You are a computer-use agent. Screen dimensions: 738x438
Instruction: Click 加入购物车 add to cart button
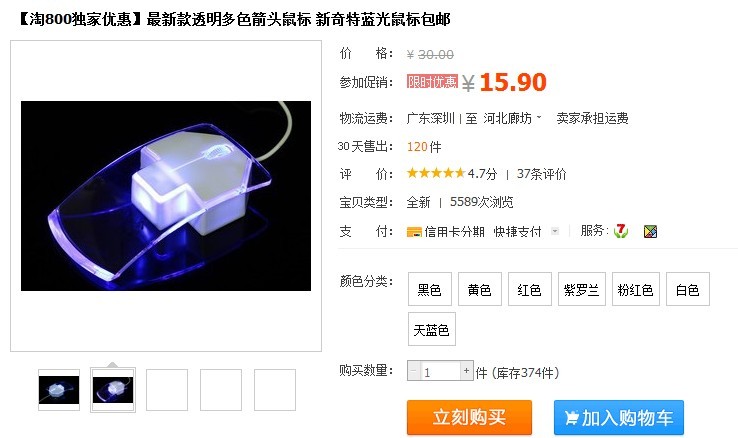[x=618, y=417]
